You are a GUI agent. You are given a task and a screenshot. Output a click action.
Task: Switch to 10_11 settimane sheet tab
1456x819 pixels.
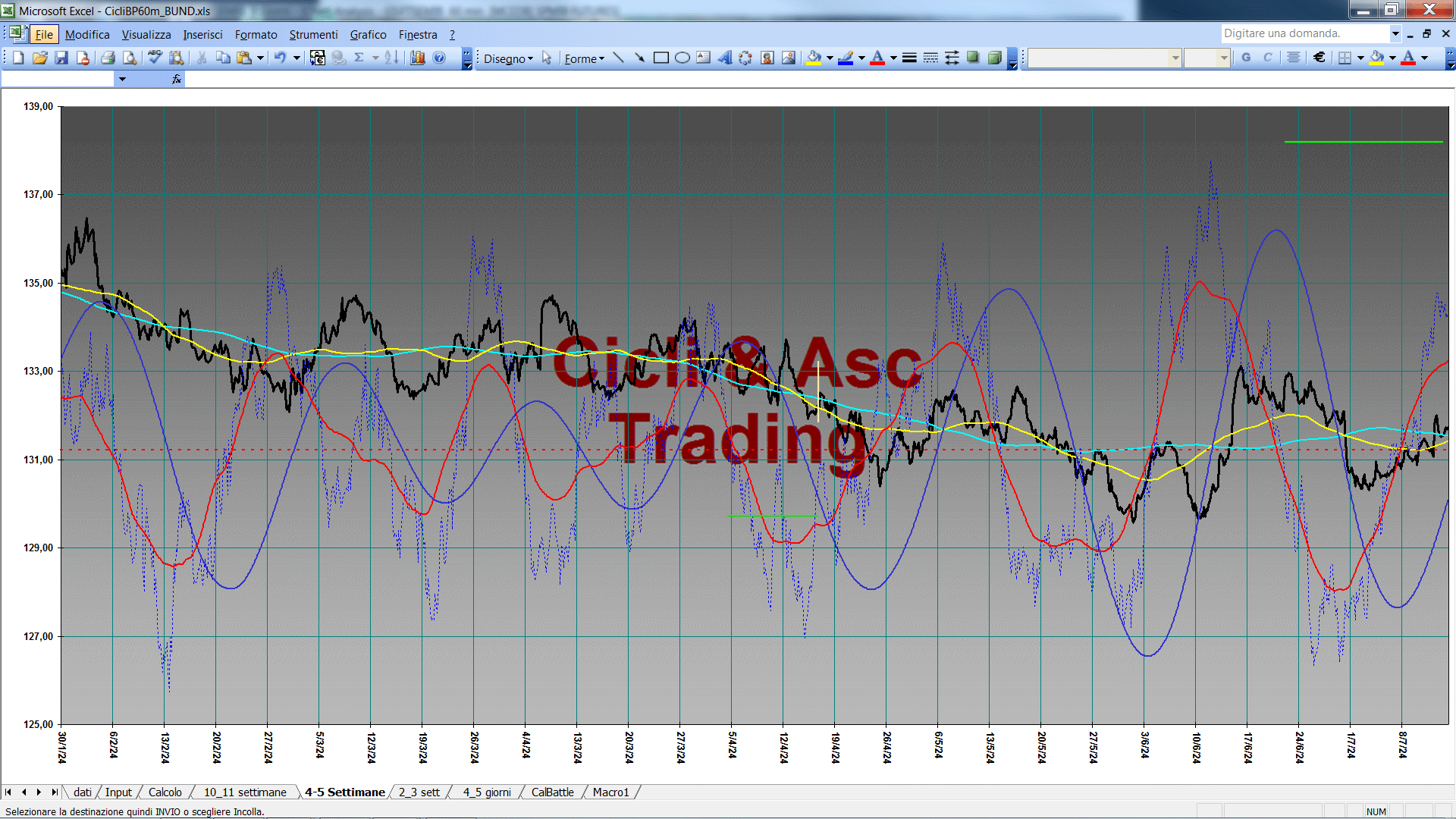(x=245, y=792)
